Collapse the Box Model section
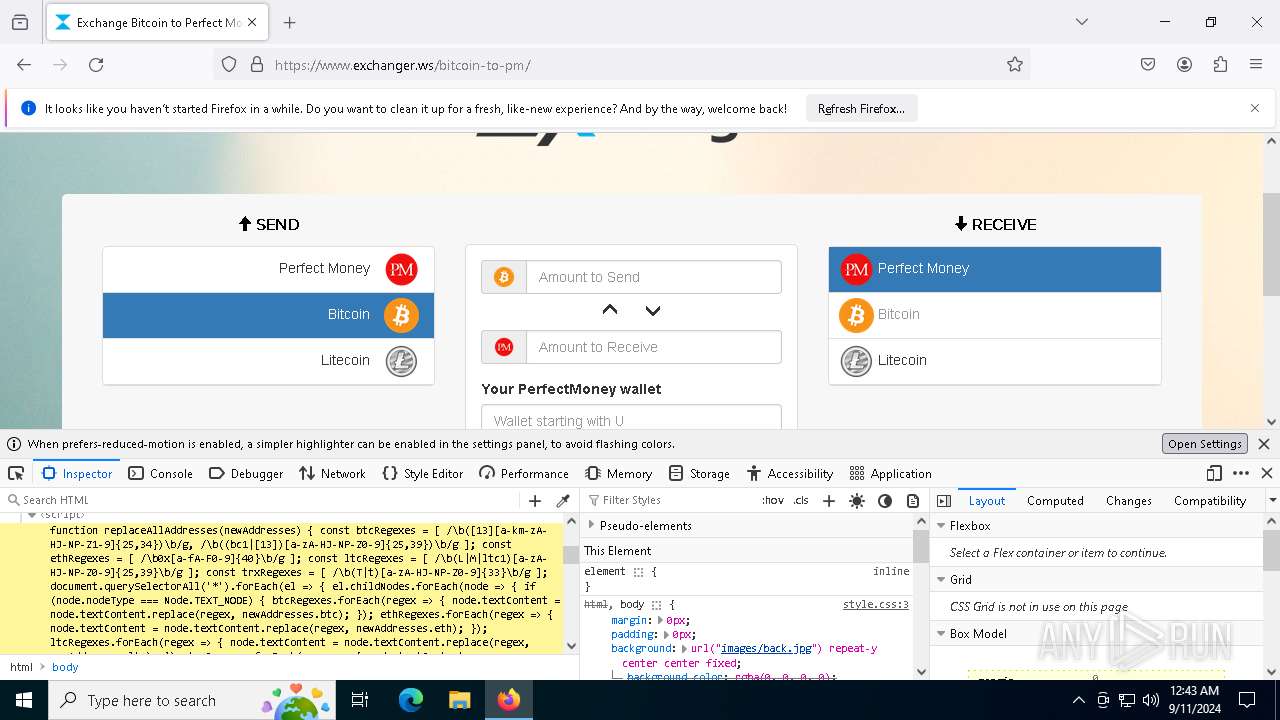Viewport: 1280px width, 720px height. coord(941,633)
